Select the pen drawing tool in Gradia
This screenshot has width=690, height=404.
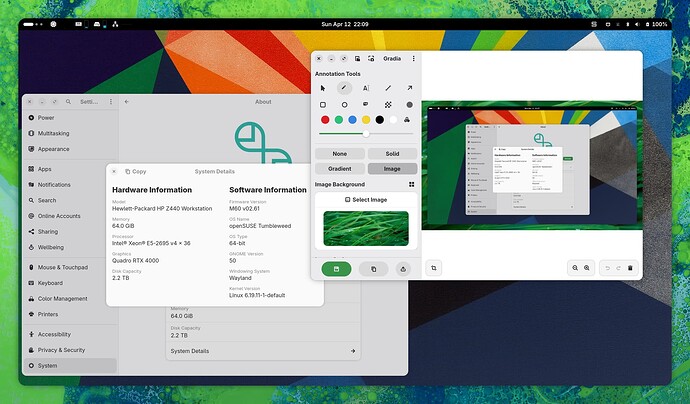coord(344,88)
